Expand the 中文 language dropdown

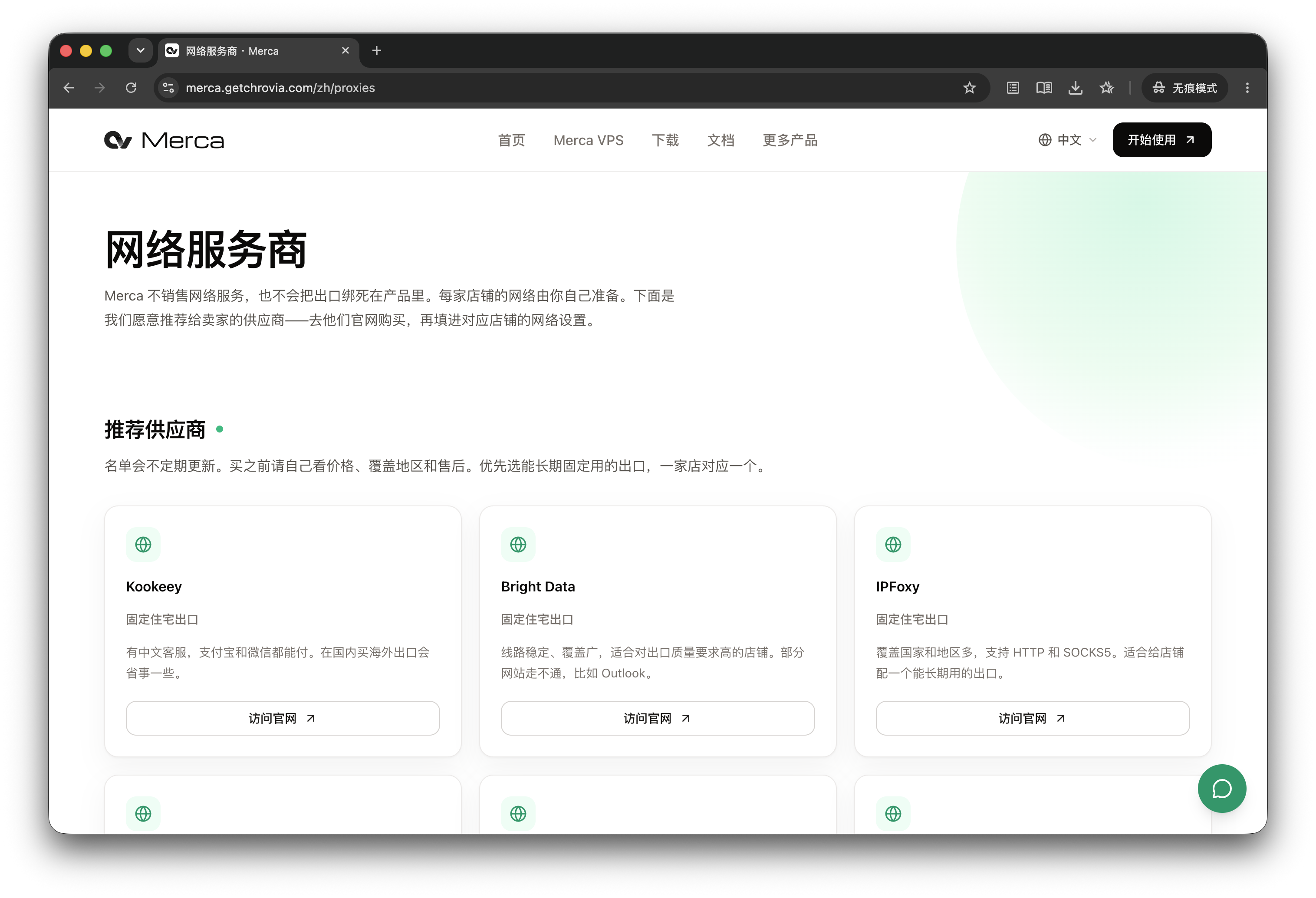(x=1067, y=140)
